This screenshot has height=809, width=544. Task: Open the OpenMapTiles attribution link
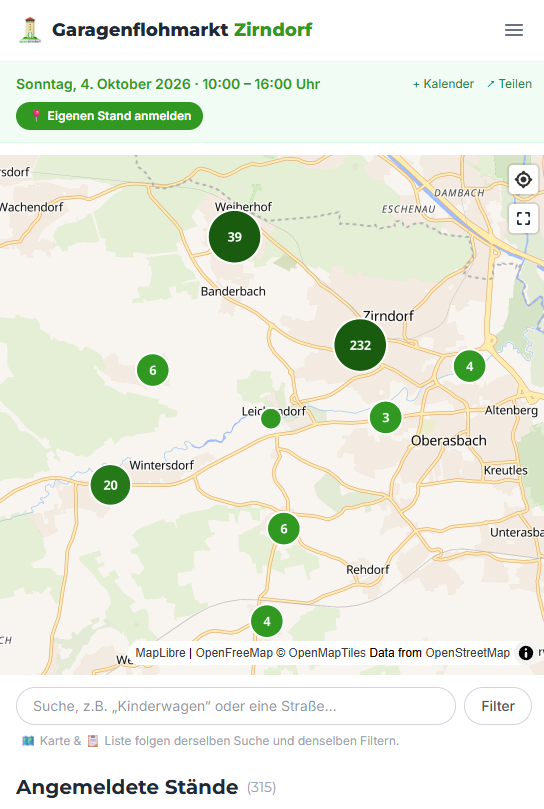coord(321,653)
